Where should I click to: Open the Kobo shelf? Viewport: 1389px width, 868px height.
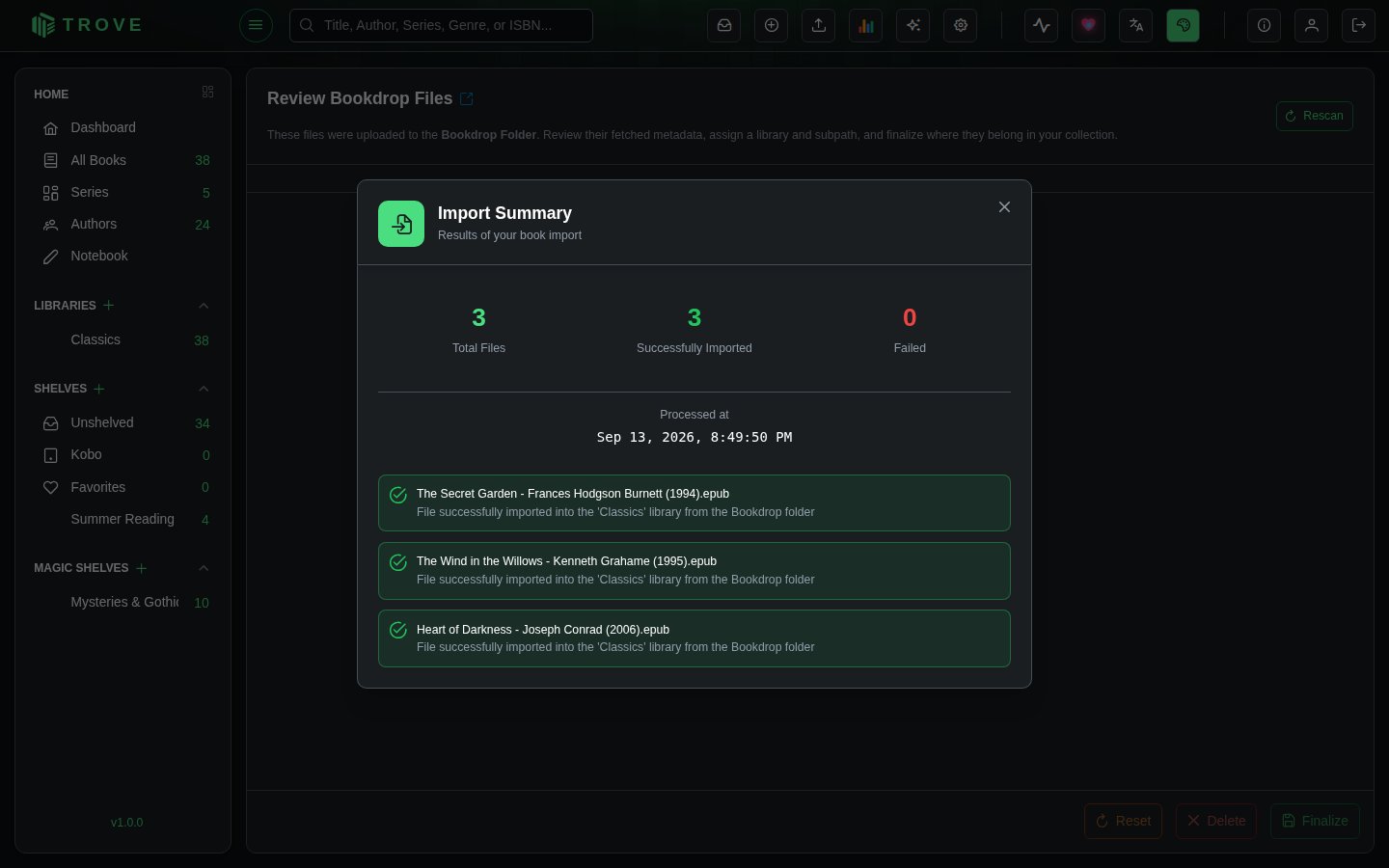pos(123,454)
